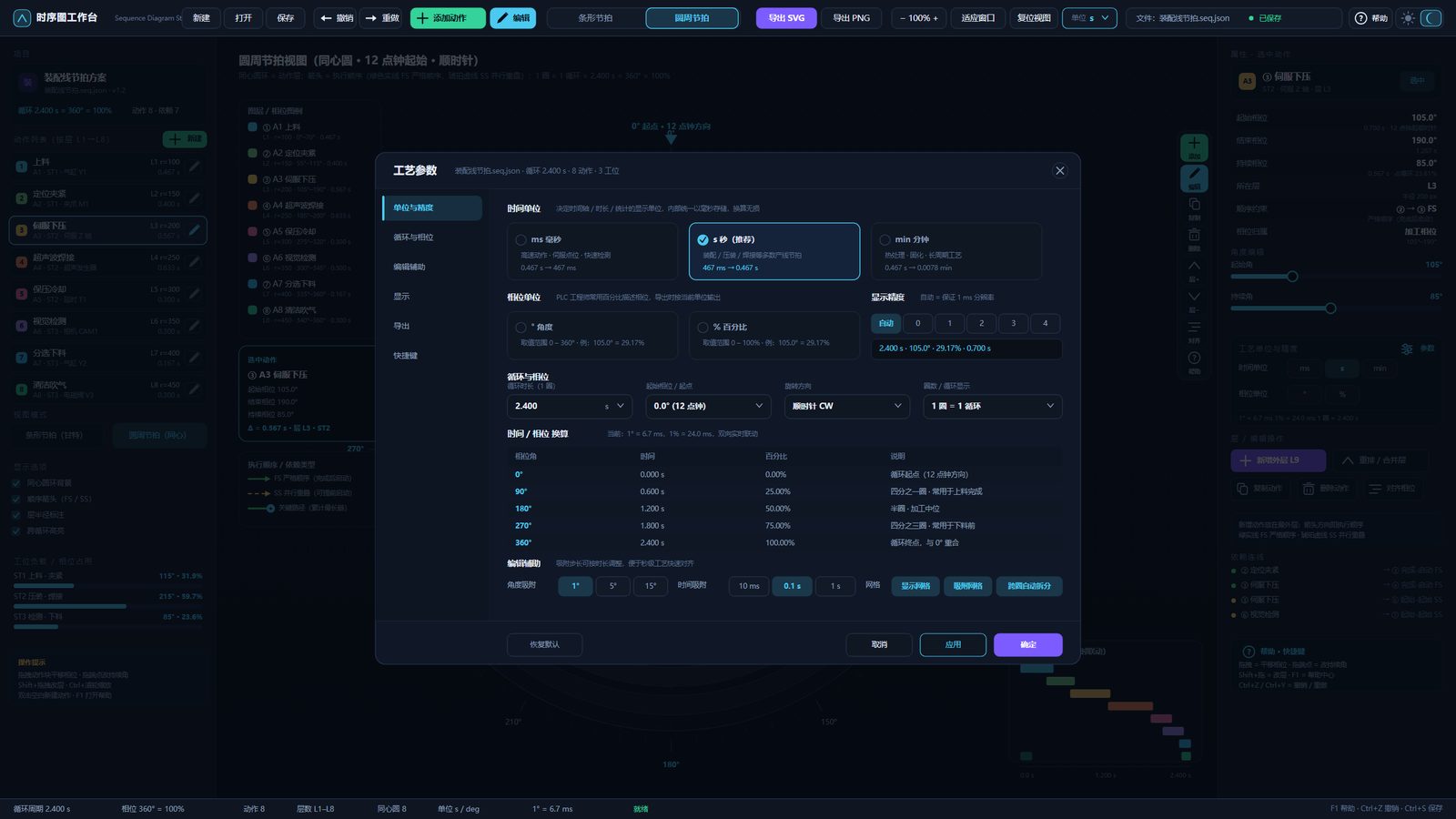The width and height of the screenshot is (1456, 819).
Task: Select the min 分钟 time unit
Action: click(956, 252)
